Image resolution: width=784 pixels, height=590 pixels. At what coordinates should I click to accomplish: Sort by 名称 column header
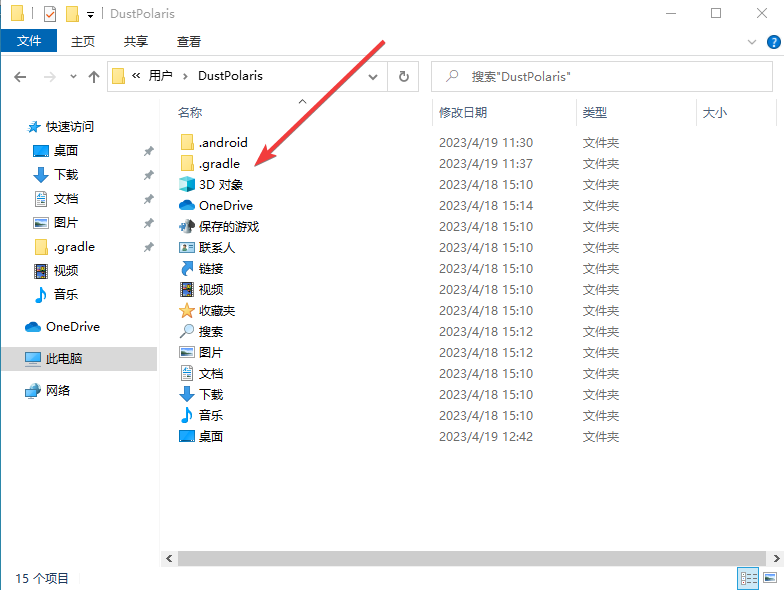190,112
